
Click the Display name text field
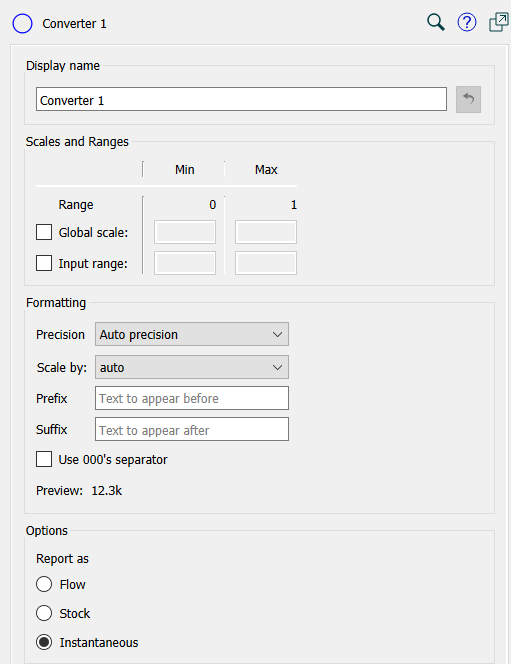(241, 99)
